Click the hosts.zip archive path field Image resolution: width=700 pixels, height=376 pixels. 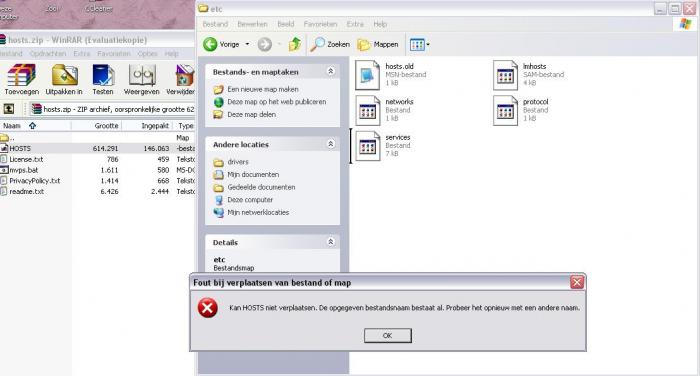click(112, 109)
